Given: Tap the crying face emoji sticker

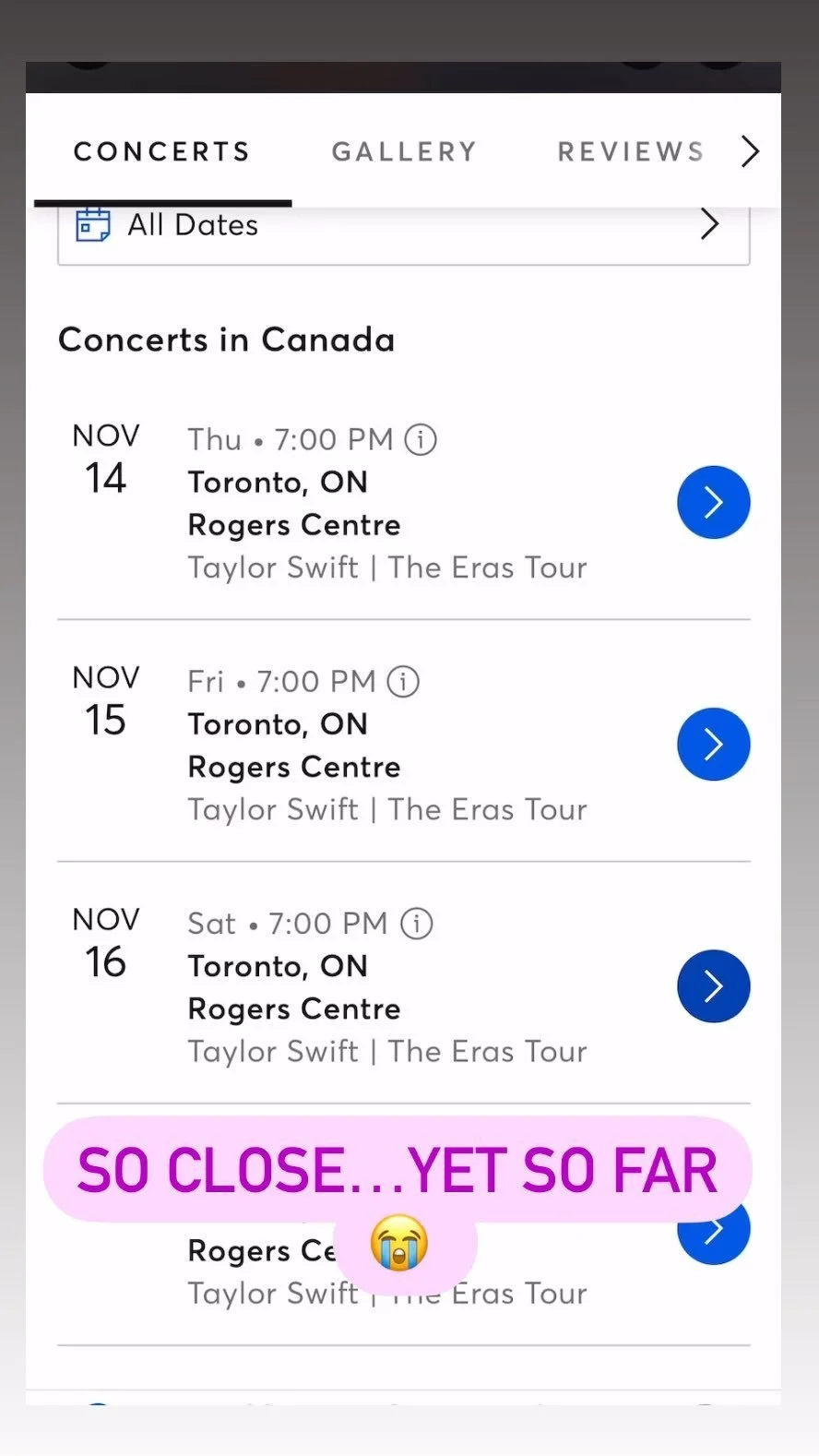Looking at the screenshot, I should 399,1243.
